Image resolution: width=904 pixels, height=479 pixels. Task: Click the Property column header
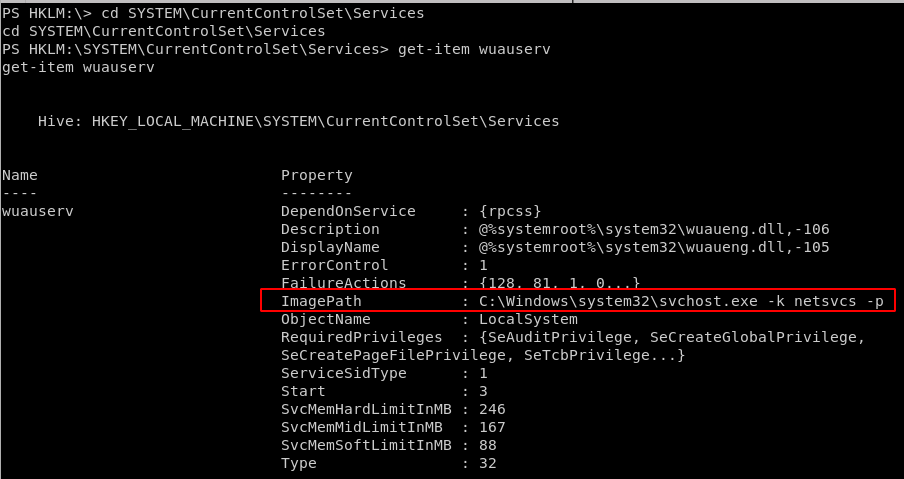coord(317,175)
